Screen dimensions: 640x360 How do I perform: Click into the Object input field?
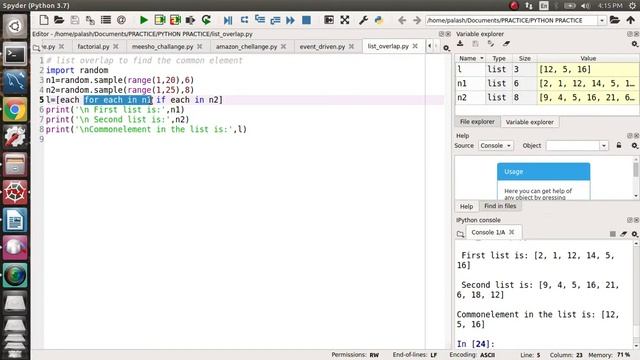click(x=573, y=145)
